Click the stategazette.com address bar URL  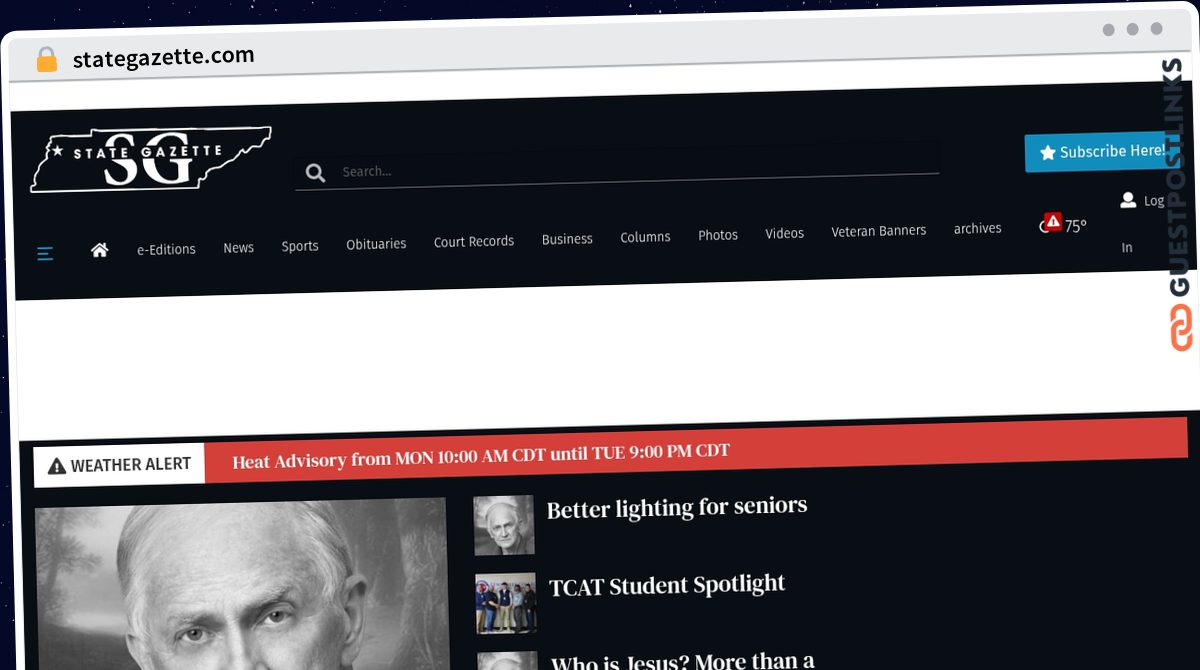[x=164, y=57]
